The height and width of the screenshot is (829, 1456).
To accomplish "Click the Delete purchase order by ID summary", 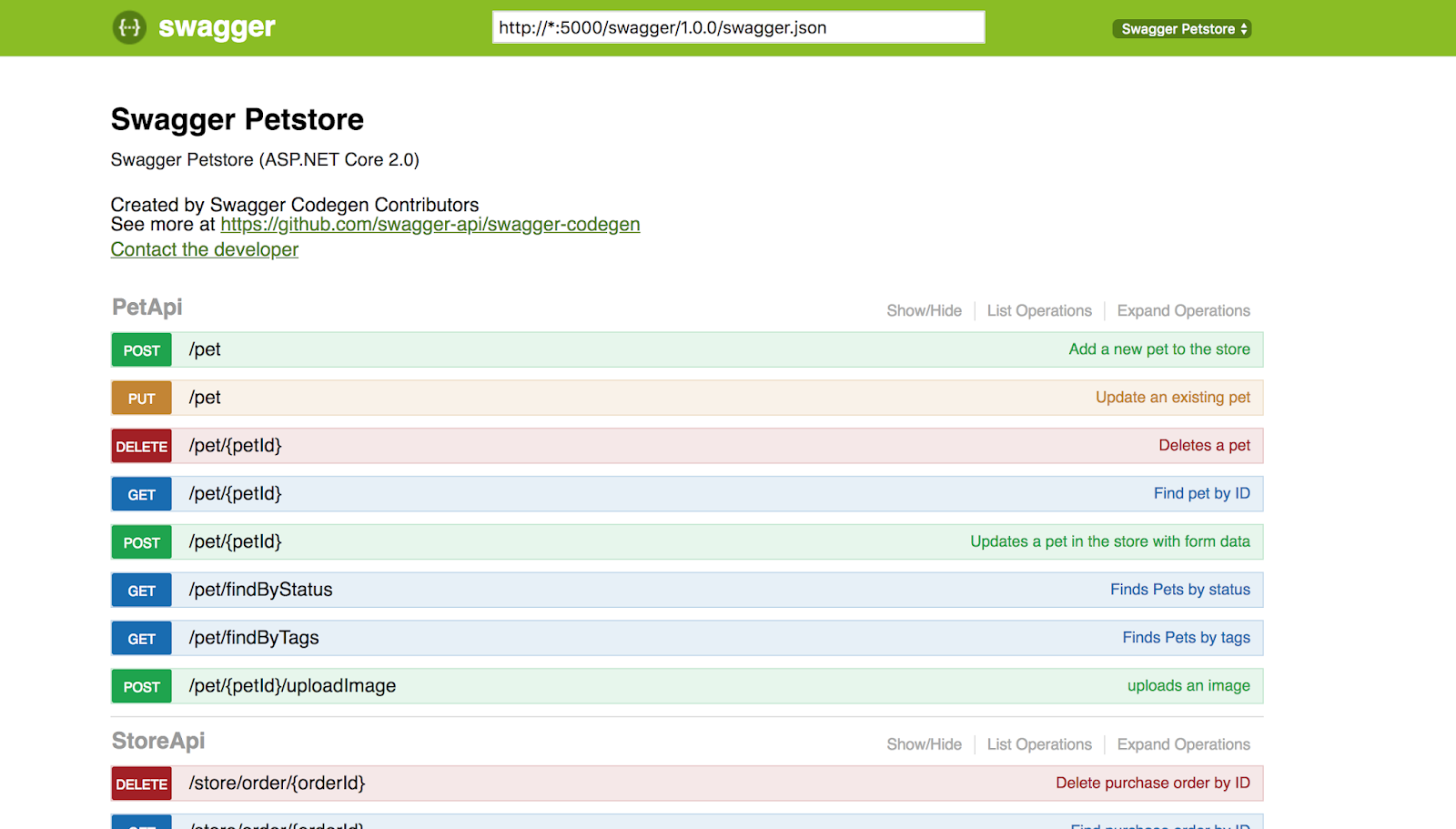I will click(x=1153, y=784).
